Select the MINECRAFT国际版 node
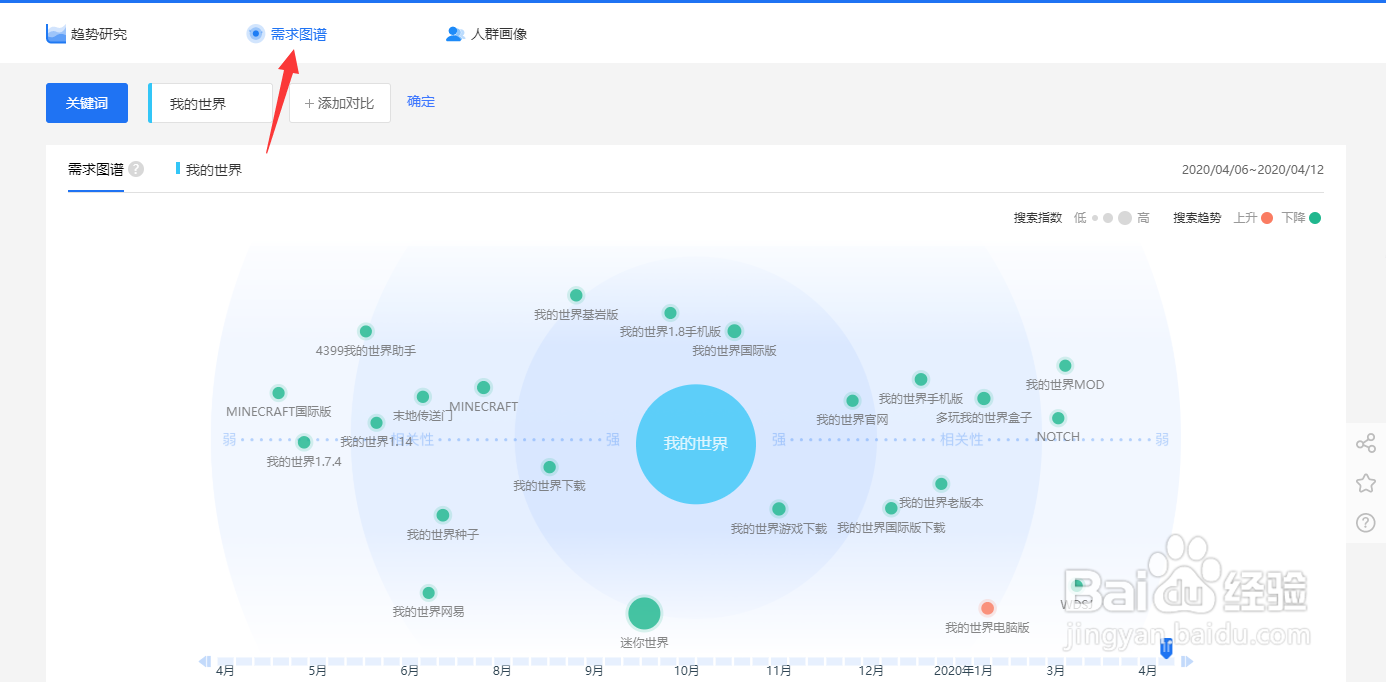The height and width of the screenshot is (682, 1386). (279, 393)
